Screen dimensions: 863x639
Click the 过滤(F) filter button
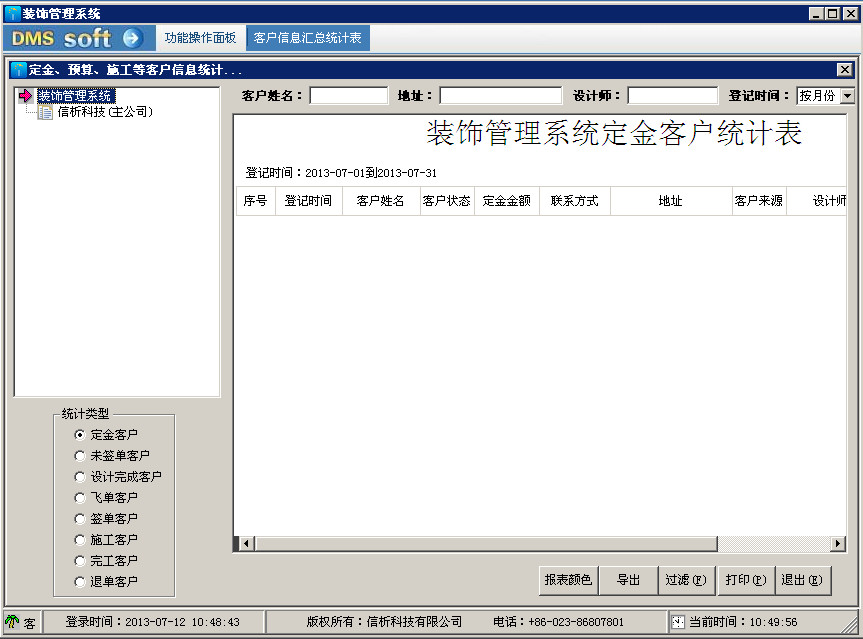click(x=686, y=580)
